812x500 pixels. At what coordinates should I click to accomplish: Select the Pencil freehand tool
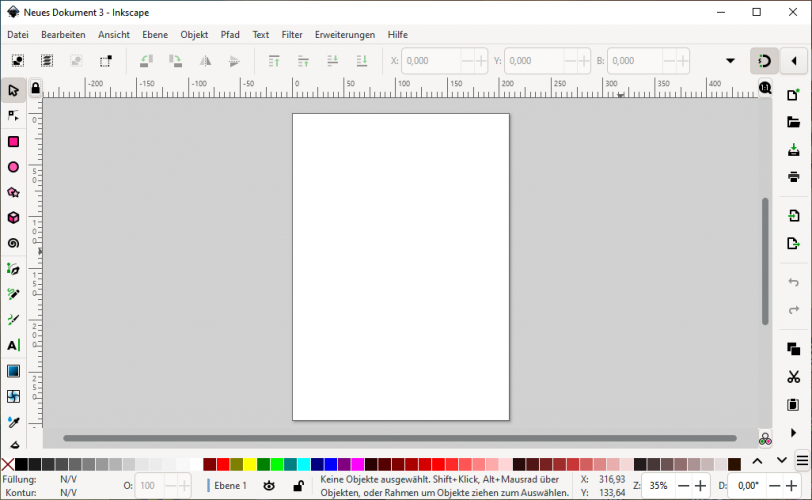point(13,295)
